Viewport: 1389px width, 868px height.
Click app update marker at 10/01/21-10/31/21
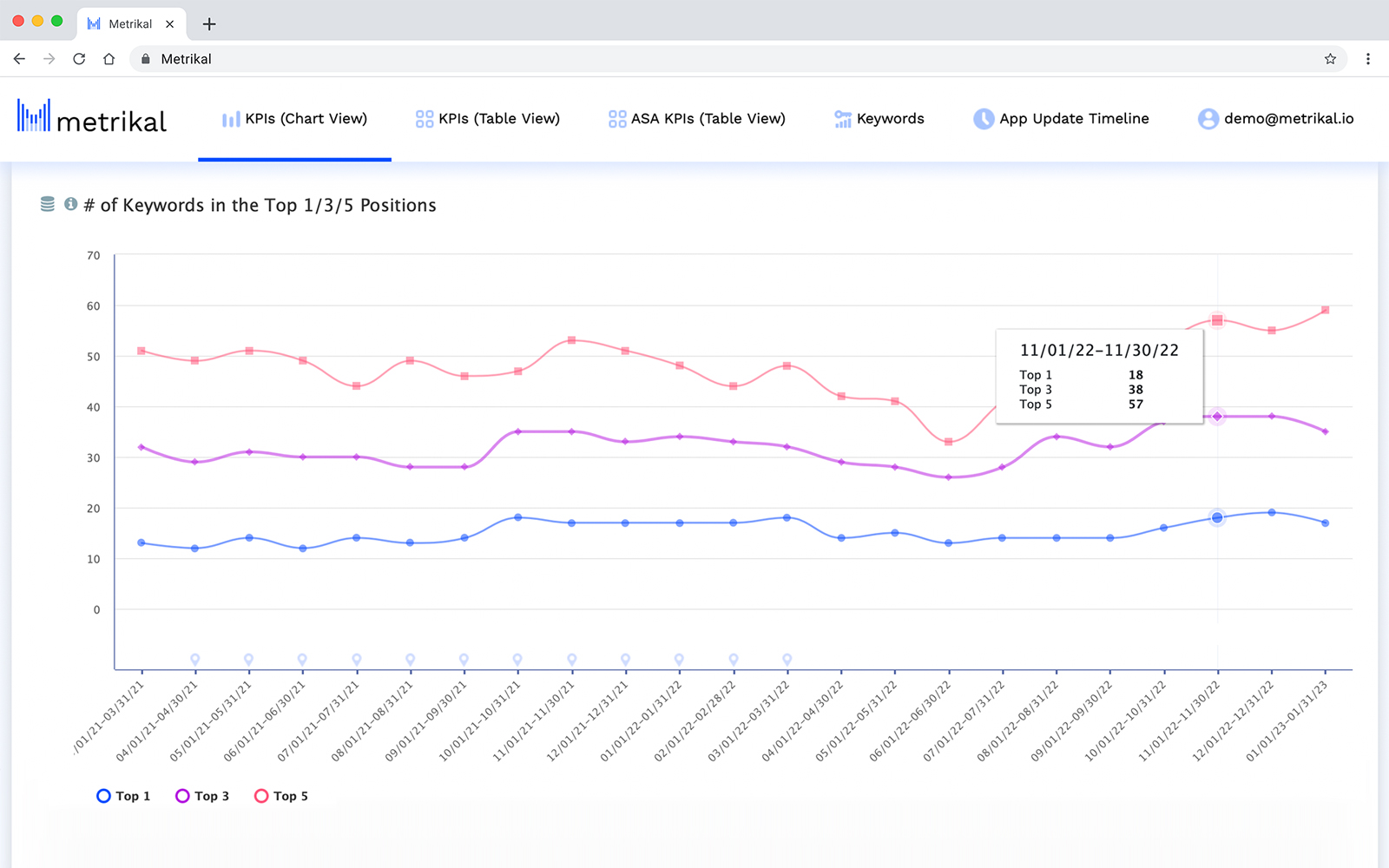point(518,660)
